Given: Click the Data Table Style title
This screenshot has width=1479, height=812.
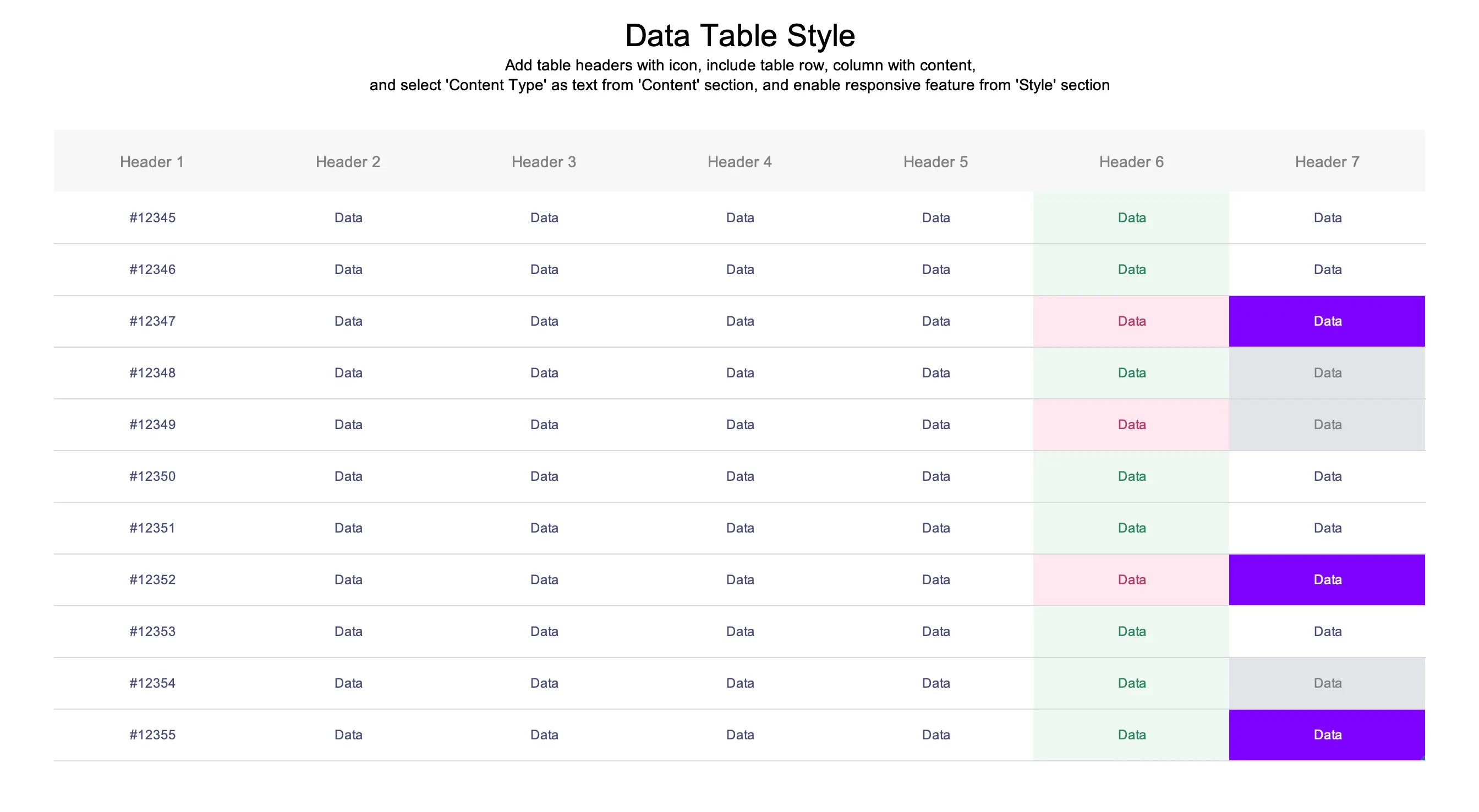Looking at the screenshot, I should [739, 36].
